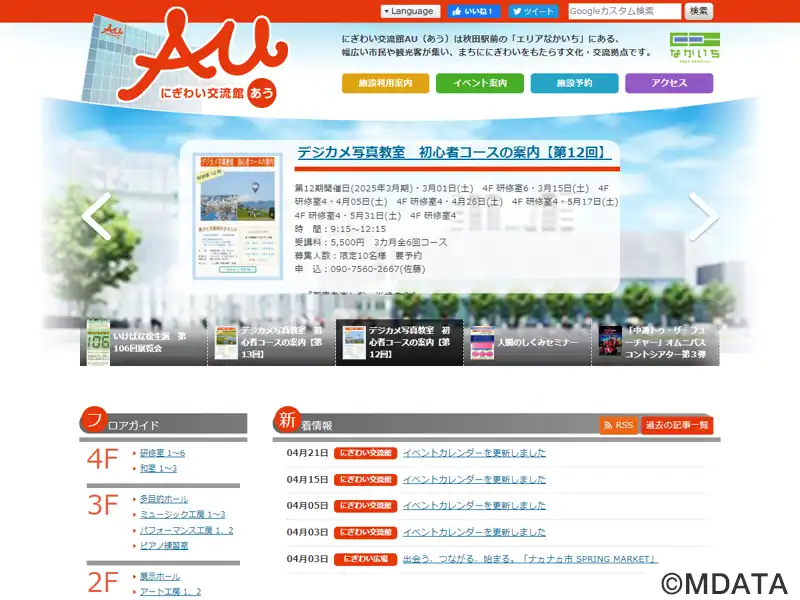The width and height of the screenshot is (800, 600).
Task: Click にぎわい交流館 tag on 04月21日 row
Action: pos(365,453)
